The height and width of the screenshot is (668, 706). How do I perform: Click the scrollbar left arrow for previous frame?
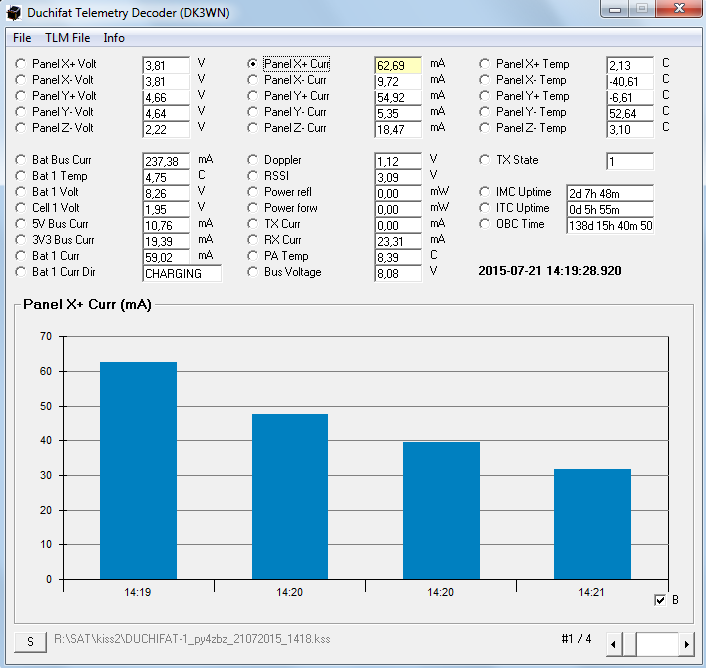tap(615, 645)
